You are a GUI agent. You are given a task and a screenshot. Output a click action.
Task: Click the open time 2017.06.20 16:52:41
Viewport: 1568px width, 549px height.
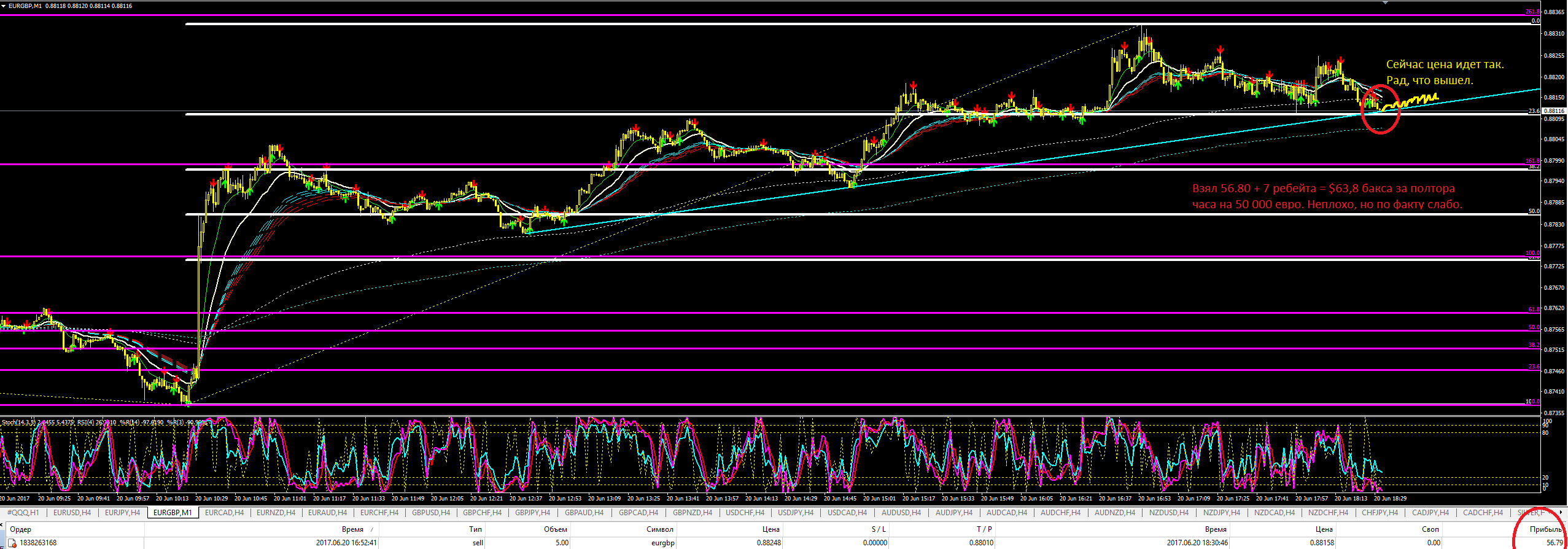346,543
